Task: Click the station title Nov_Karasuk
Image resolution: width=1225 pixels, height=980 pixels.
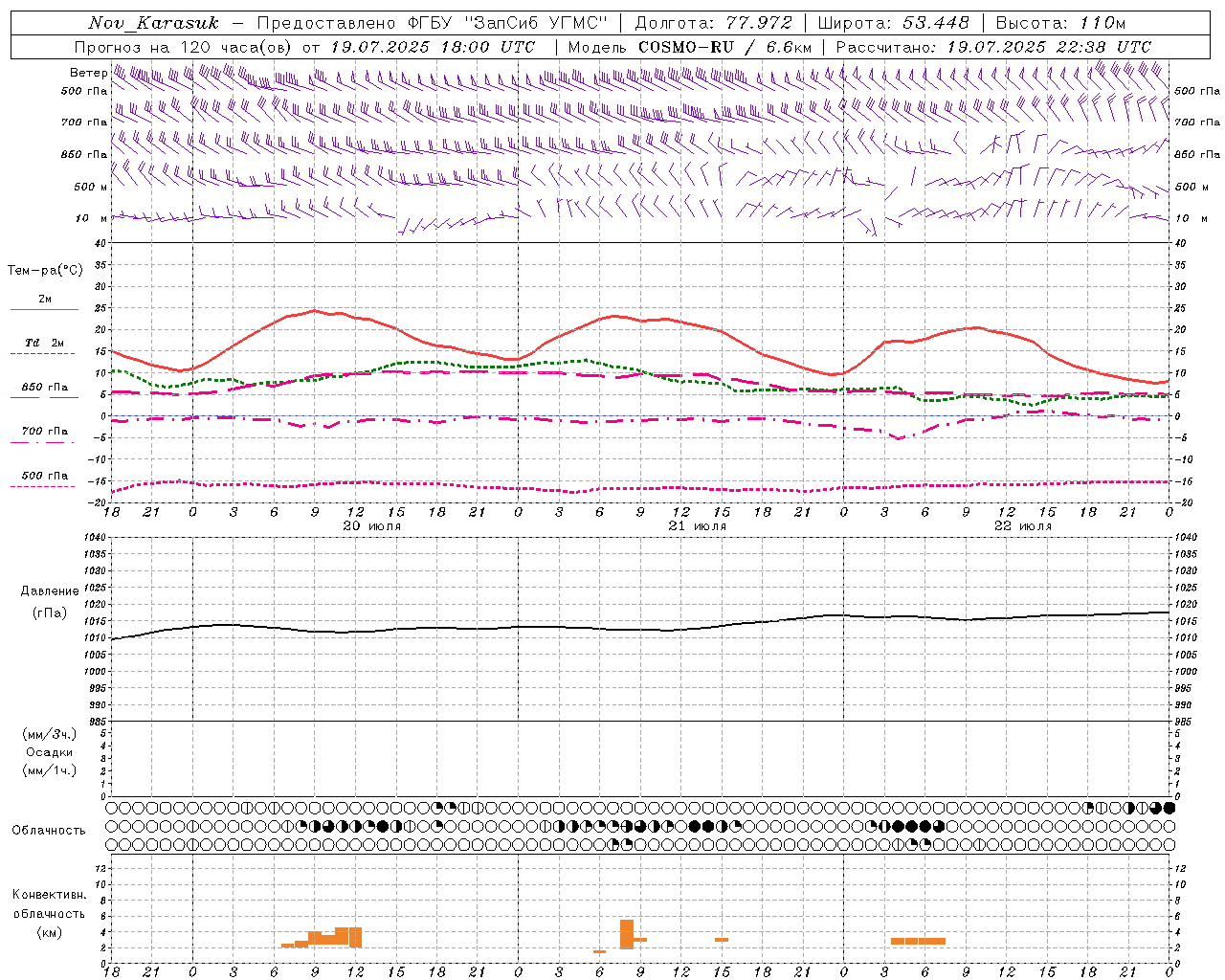Action: click(153, 23)
